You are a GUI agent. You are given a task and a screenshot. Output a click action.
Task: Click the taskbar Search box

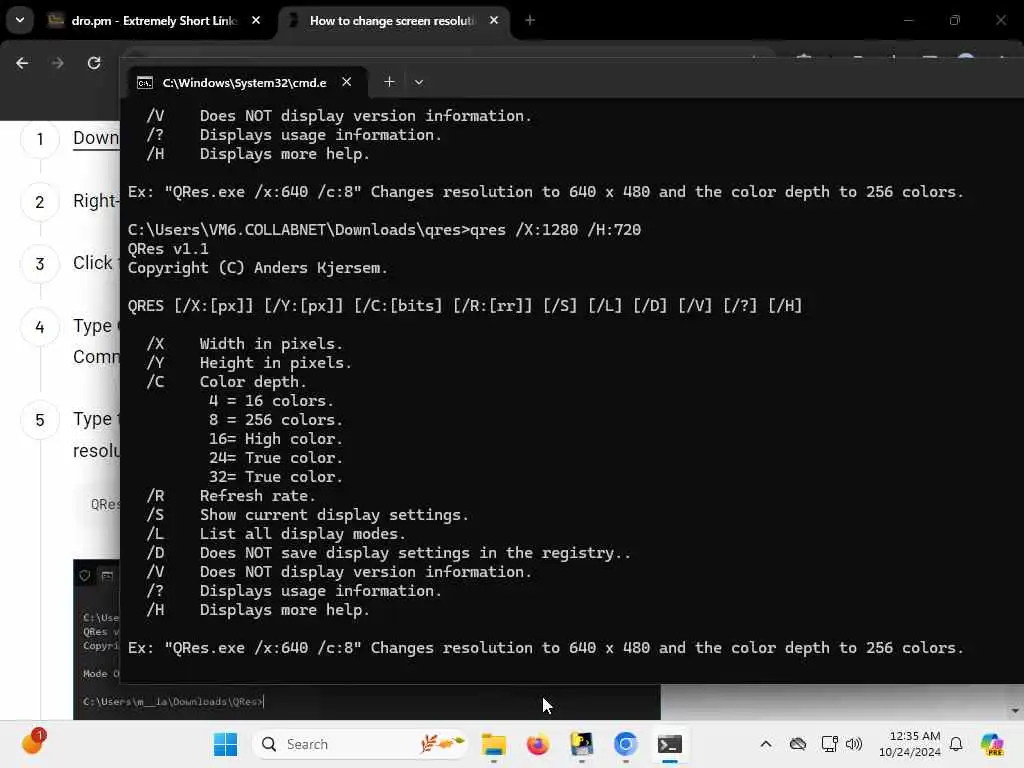(x=360, y=744)
